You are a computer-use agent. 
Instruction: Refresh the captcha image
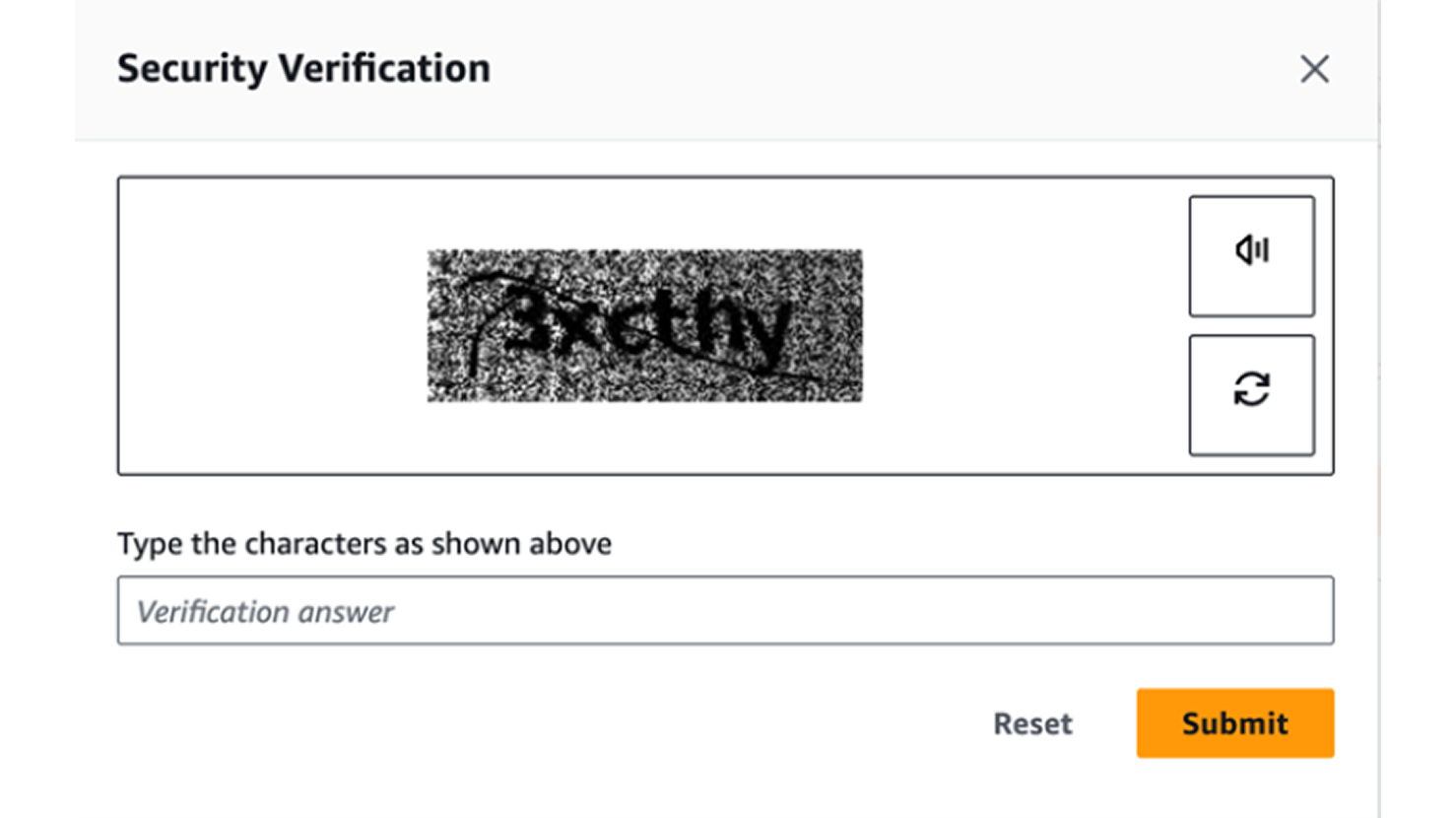coord(1251,394)
